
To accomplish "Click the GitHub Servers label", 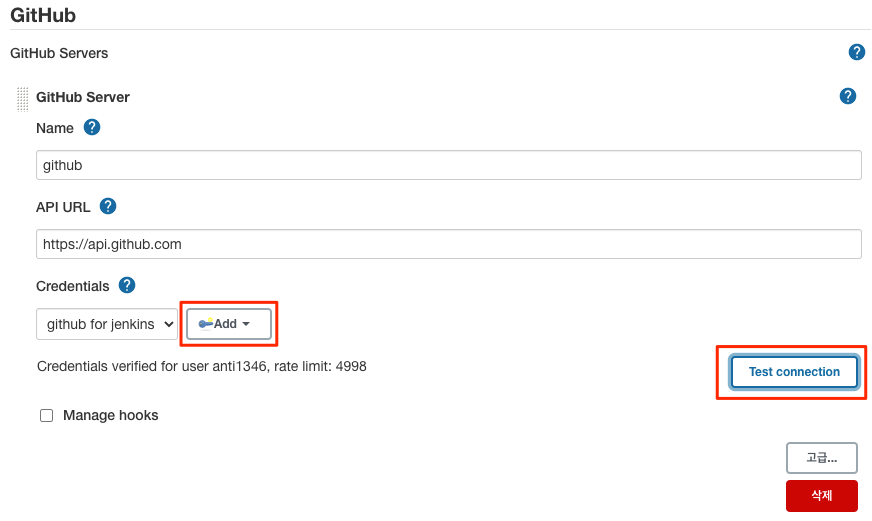I will [x=59, y=53].
